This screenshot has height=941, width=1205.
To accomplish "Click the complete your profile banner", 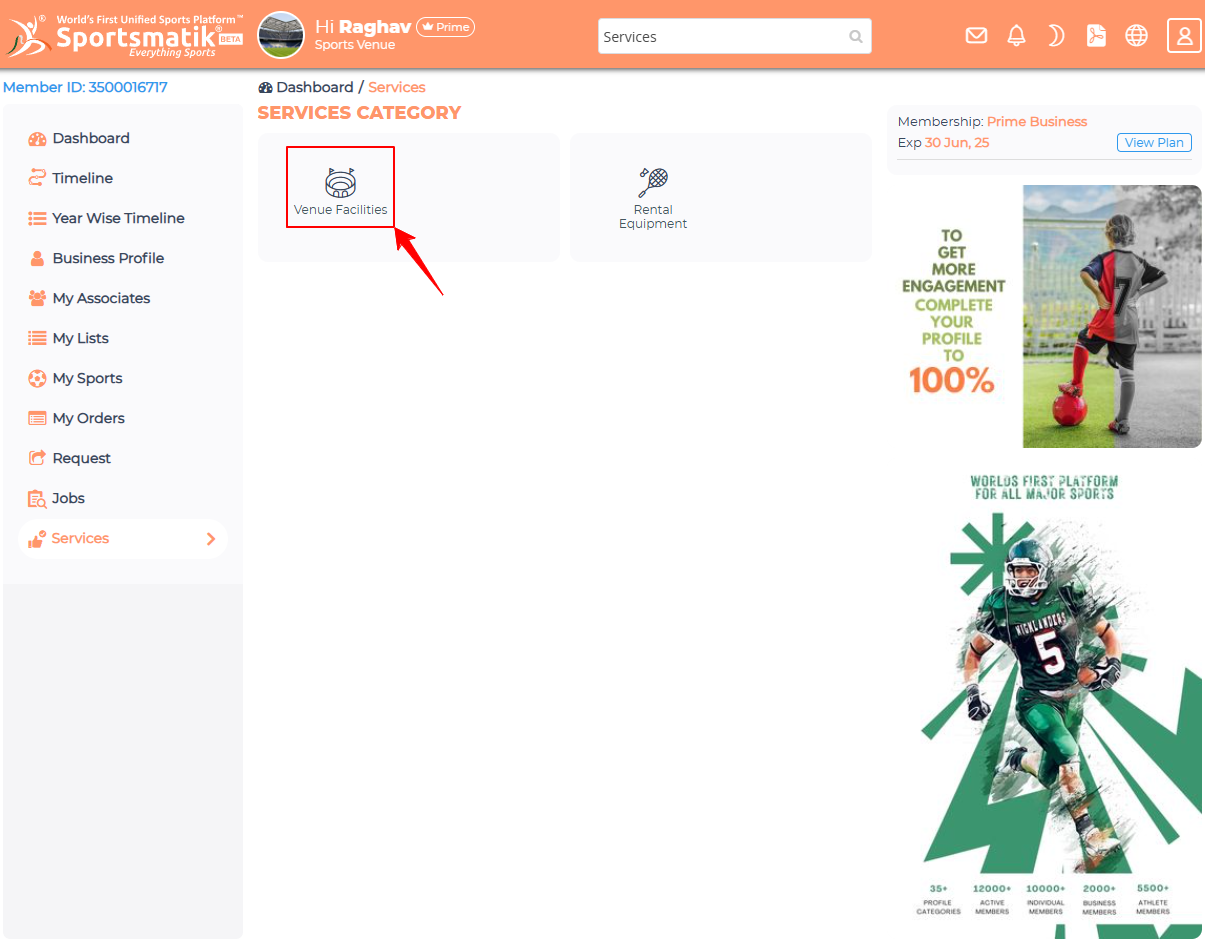I will tap(1044, 316).
